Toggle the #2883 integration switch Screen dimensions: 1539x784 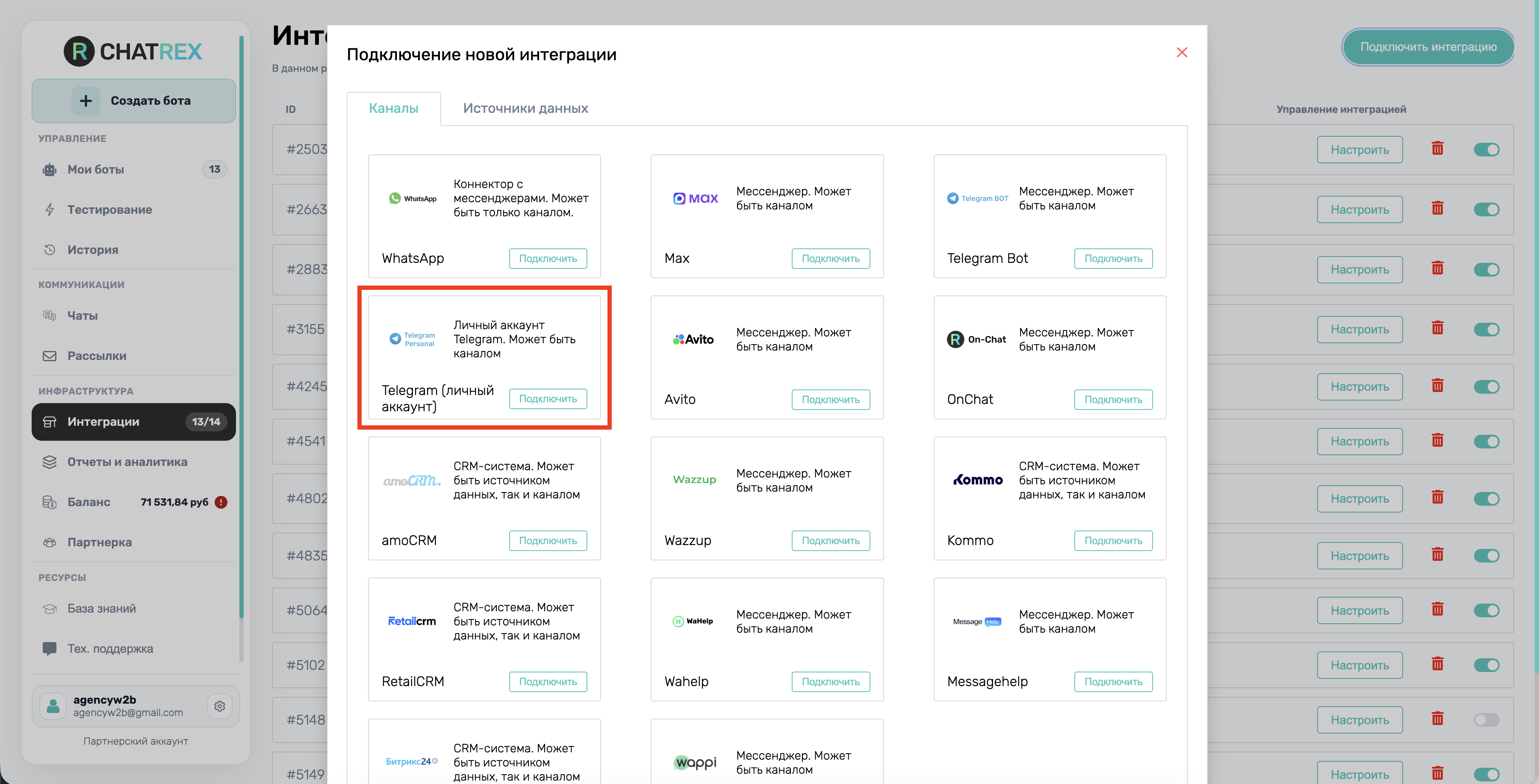(x=1486, y=270)
